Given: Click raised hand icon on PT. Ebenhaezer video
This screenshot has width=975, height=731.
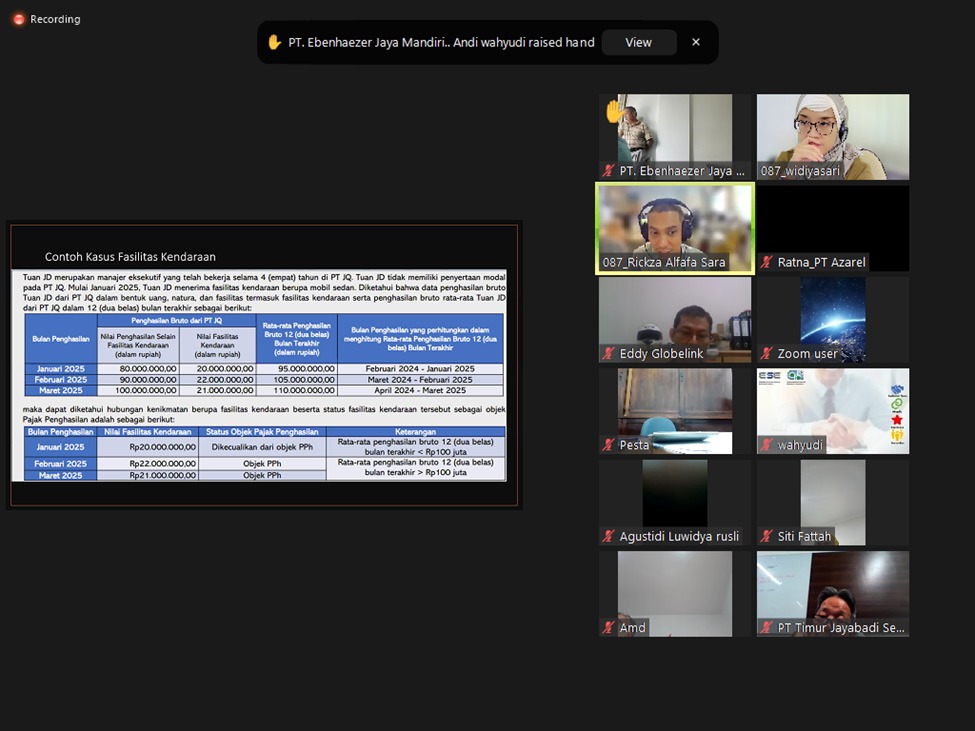Looking at the screenshot, I should [614, 112].
